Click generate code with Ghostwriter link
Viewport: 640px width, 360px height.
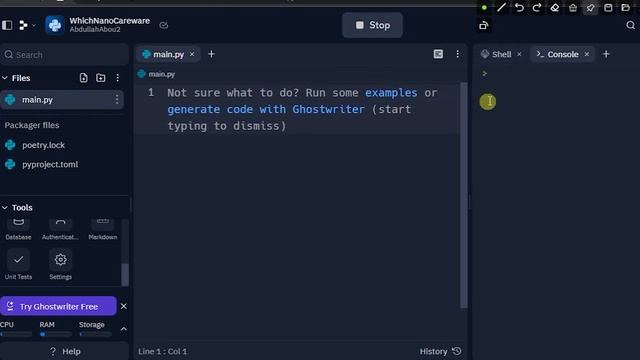[266, 109]
